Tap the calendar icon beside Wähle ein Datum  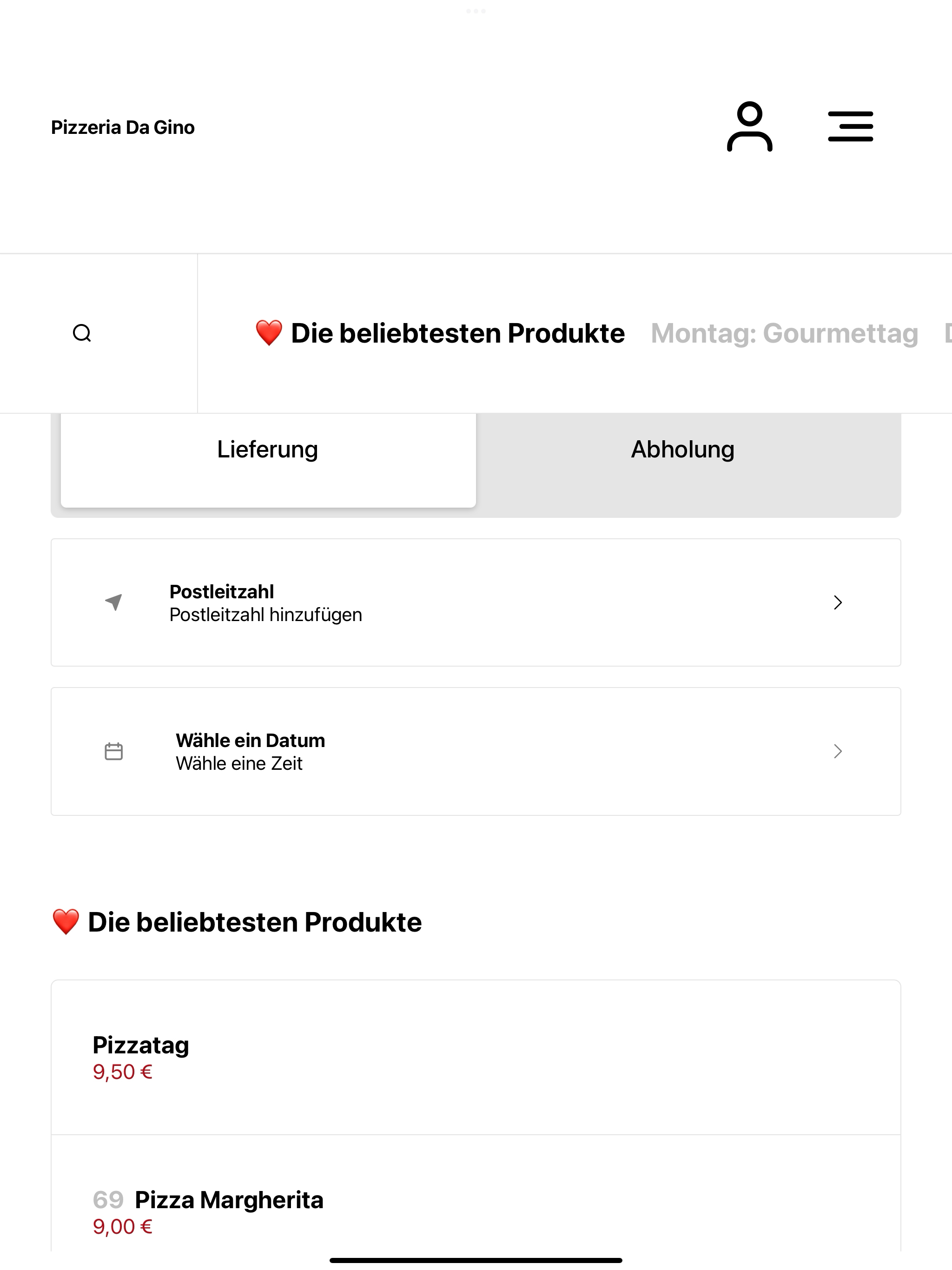[x=114, y=751]
